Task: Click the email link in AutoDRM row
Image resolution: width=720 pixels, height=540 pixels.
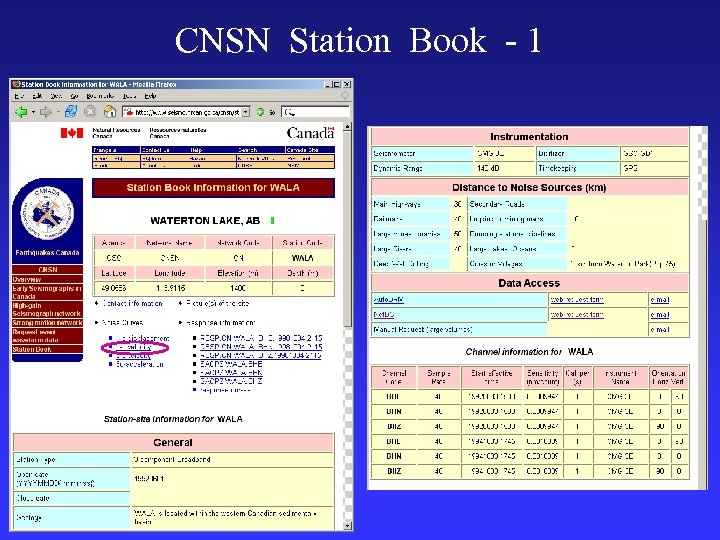Action: click(x=660, y=300)
